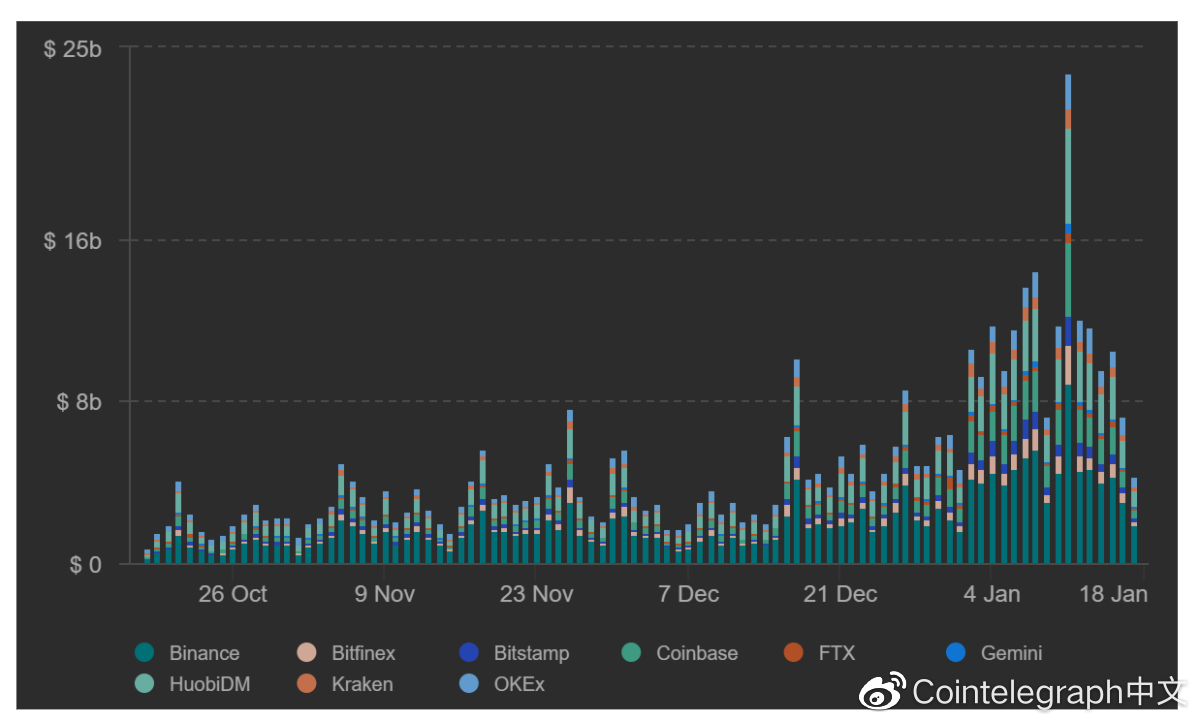Toggle the Coinbase series label
Screen dimensions: 1199x724
[x=697, y=654]
